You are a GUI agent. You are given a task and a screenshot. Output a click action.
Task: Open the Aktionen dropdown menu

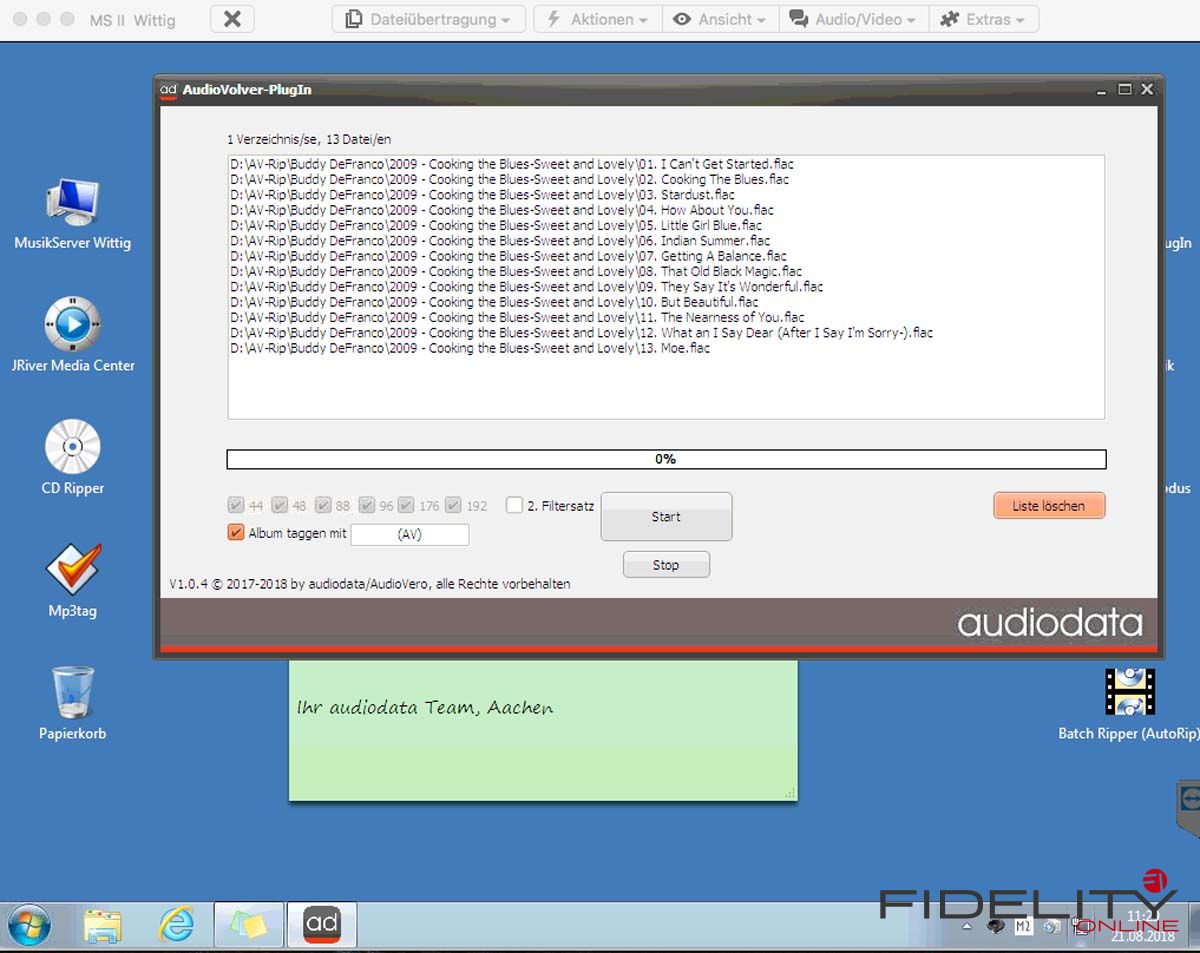click(597, 19)
